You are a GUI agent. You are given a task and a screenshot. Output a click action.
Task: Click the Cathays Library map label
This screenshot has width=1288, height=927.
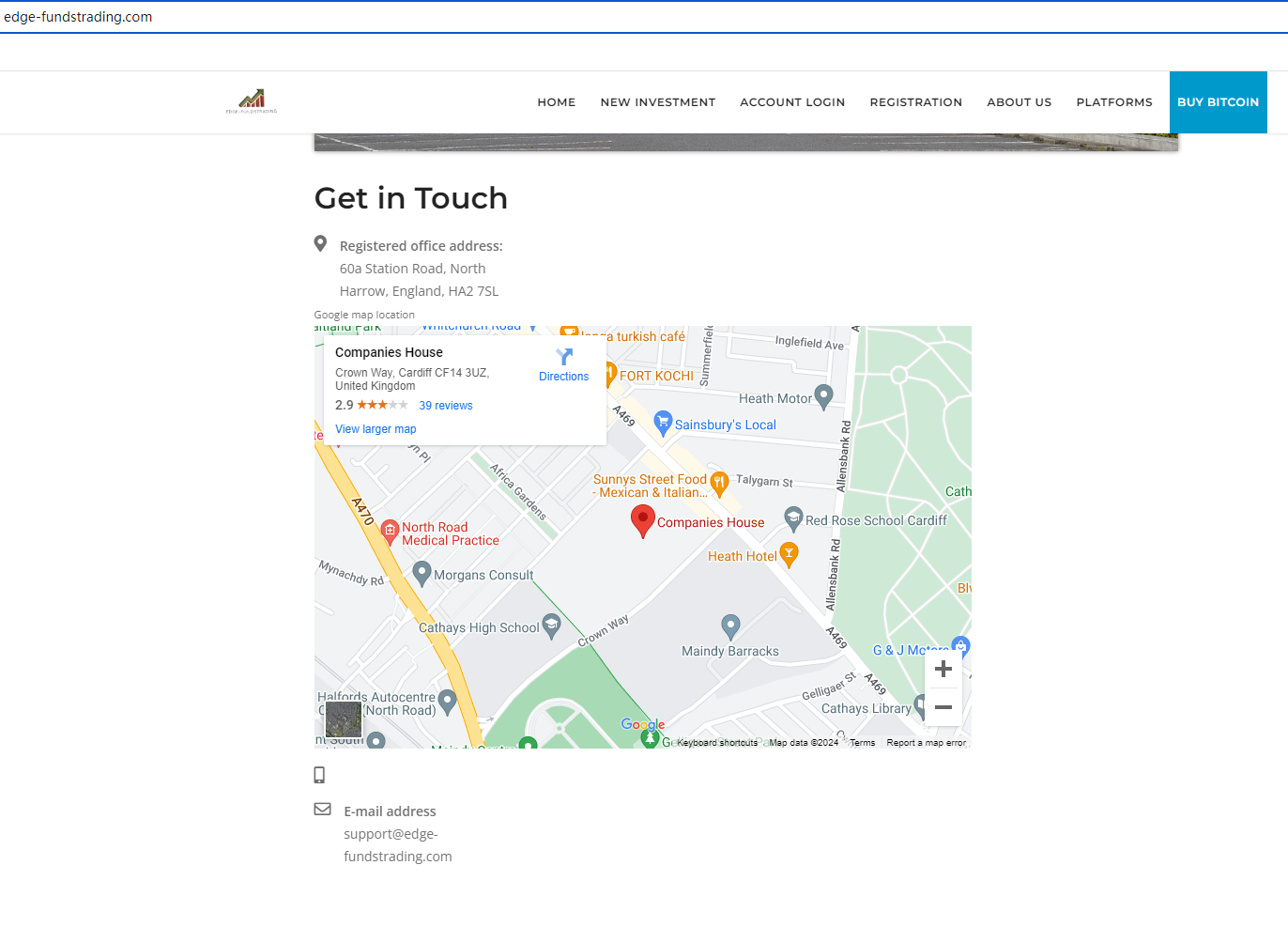866,709
